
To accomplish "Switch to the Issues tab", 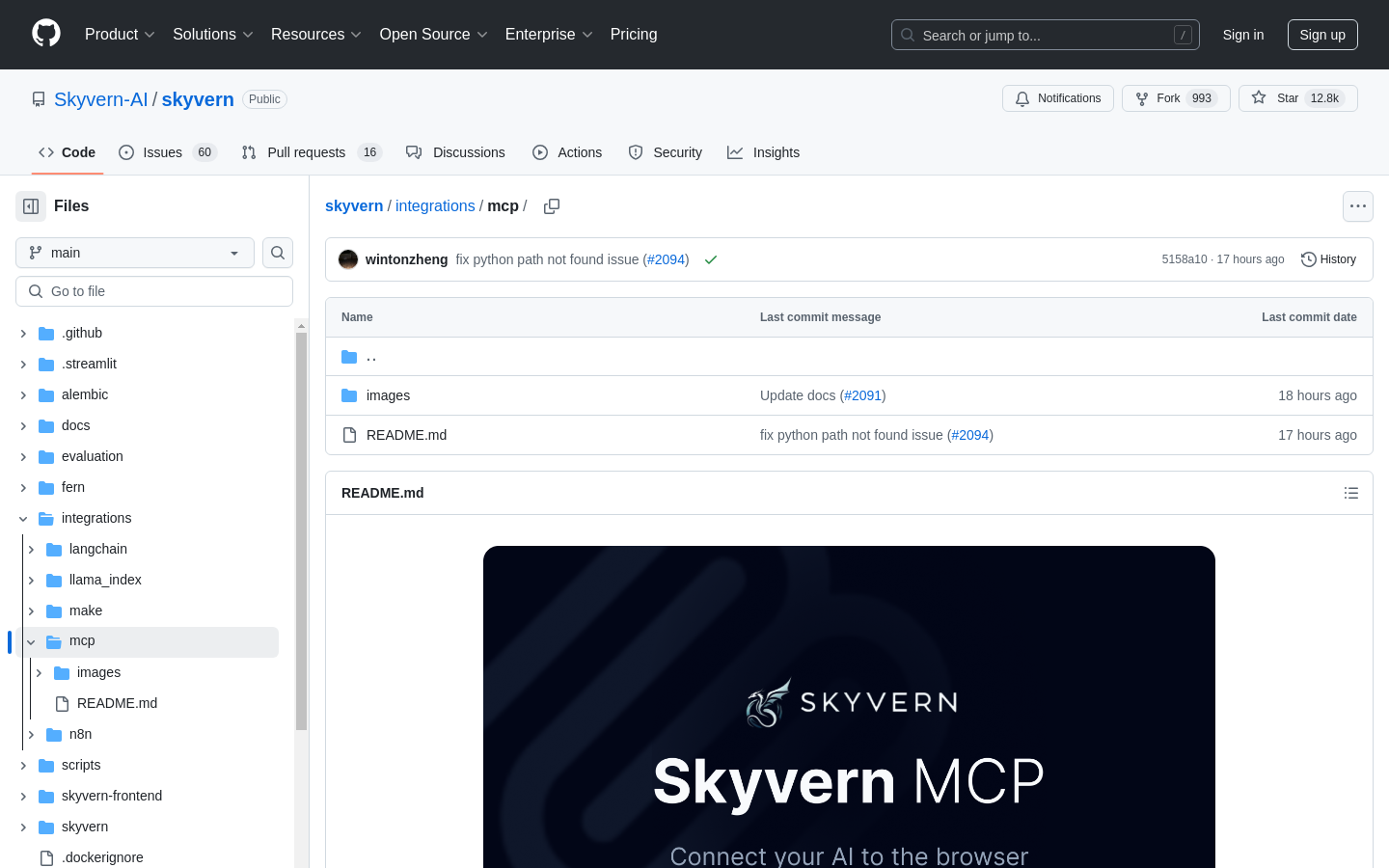I will point(168,152).
